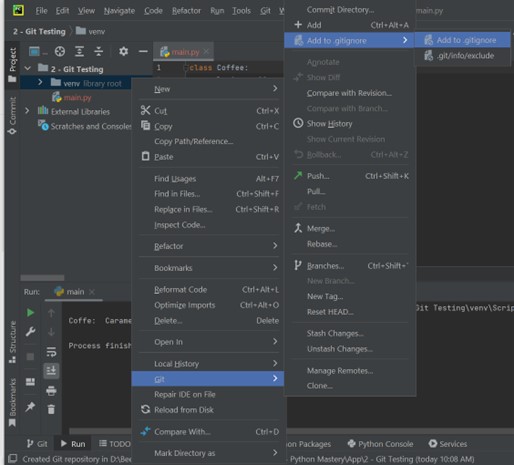
Task: Collapse all nodes in project tree
Action: click(x=98, y=51)
